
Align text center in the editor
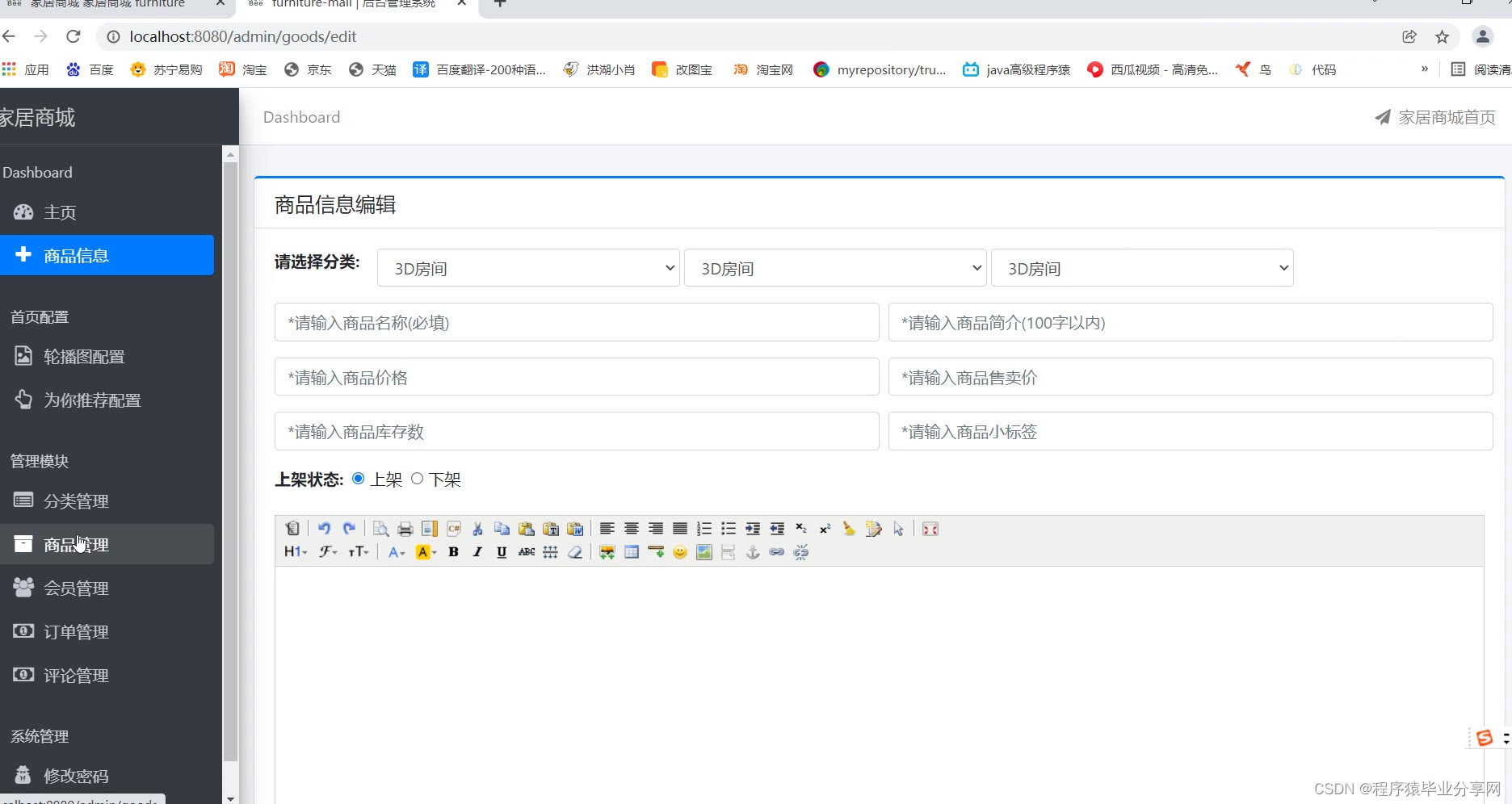click(x=632, y=529)
